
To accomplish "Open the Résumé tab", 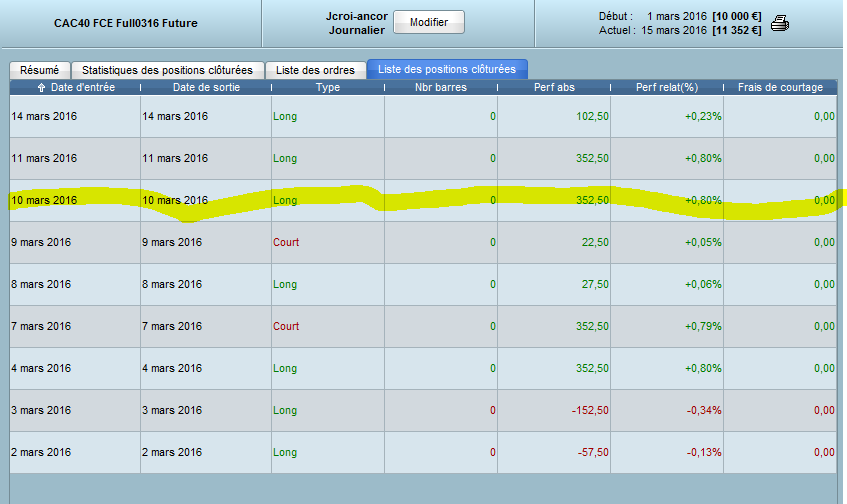I will [40, 70].
